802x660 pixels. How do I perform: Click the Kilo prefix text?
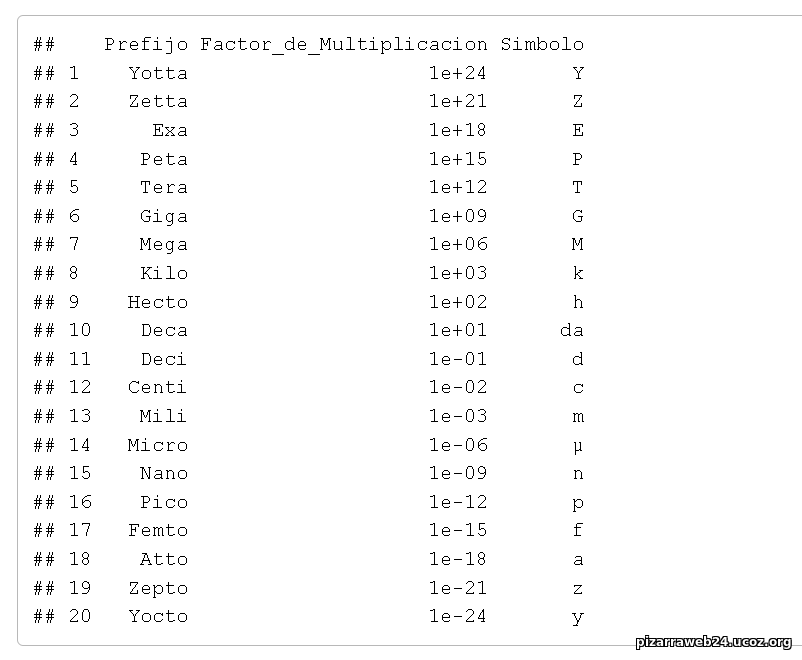163,273
